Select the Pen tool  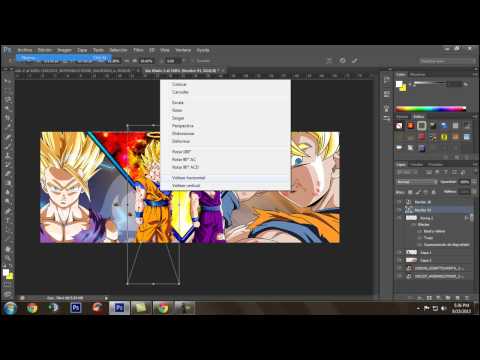tap(8, 211)
